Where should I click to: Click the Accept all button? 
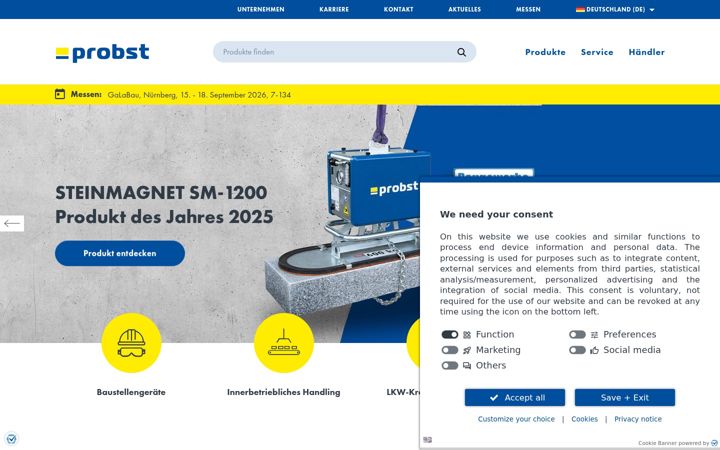(x=515, y=398)
